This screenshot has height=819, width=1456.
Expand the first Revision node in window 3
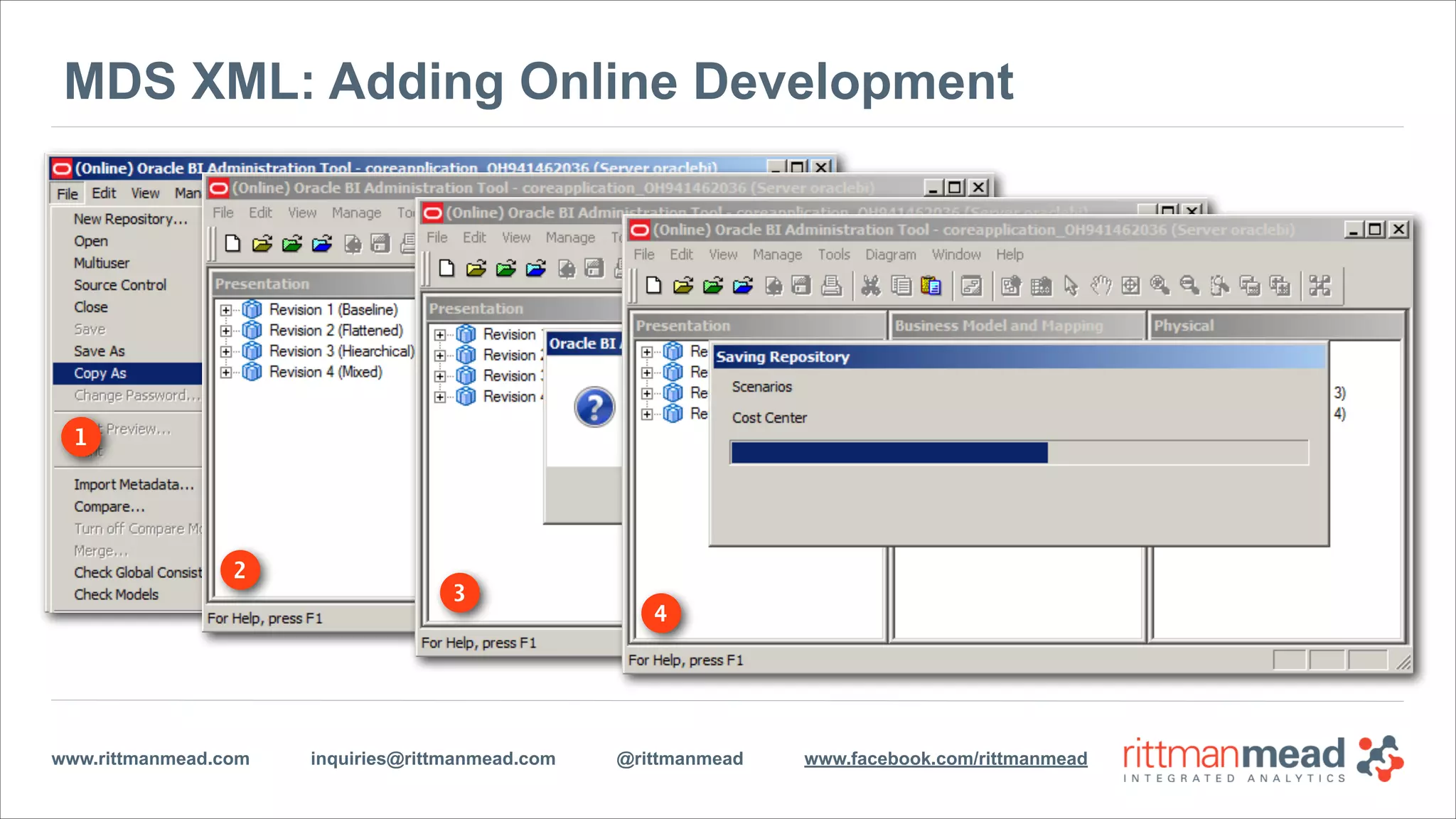(x=440, y=335)
